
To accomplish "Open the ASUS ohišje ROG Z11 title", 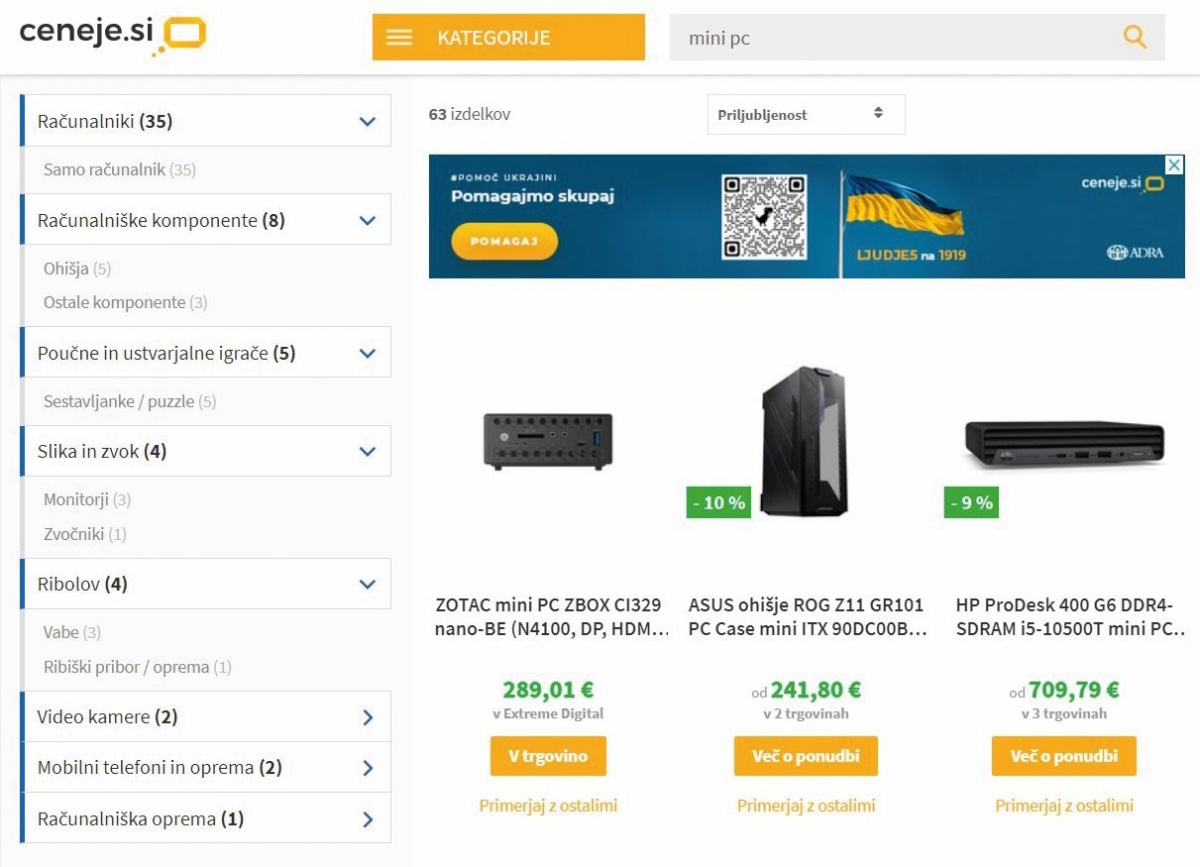I will [807, 617].
